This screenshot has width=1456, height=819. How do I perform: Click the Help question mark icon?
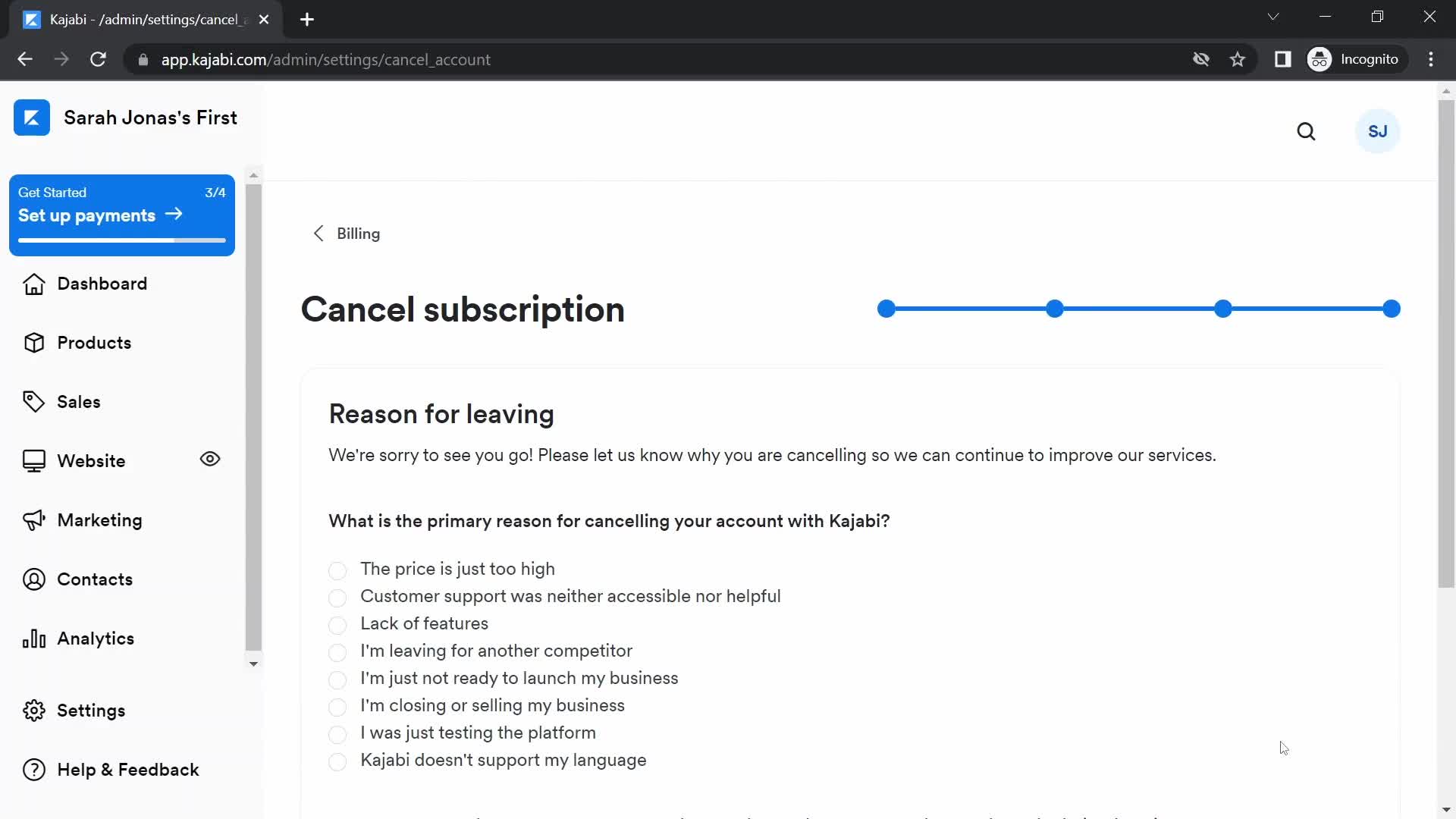[34, 770]
